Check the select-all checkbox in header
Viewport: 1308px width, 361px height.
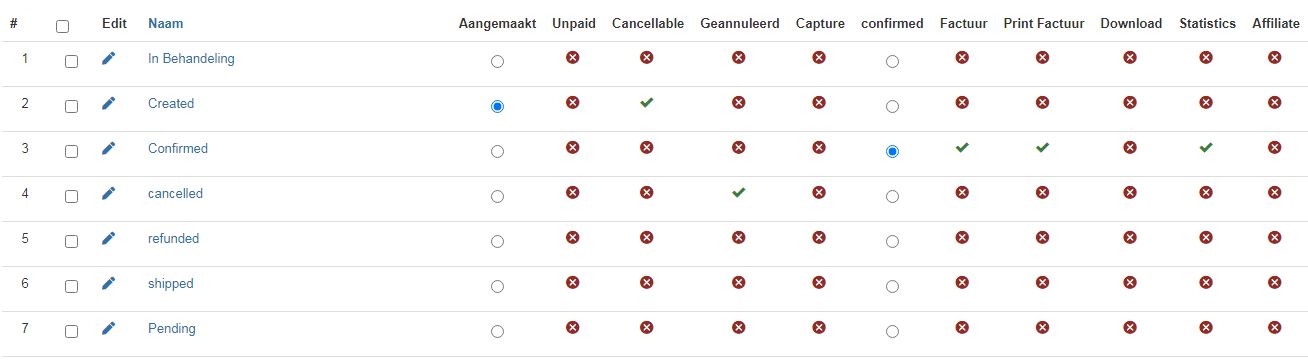click(x=63, y=26)
